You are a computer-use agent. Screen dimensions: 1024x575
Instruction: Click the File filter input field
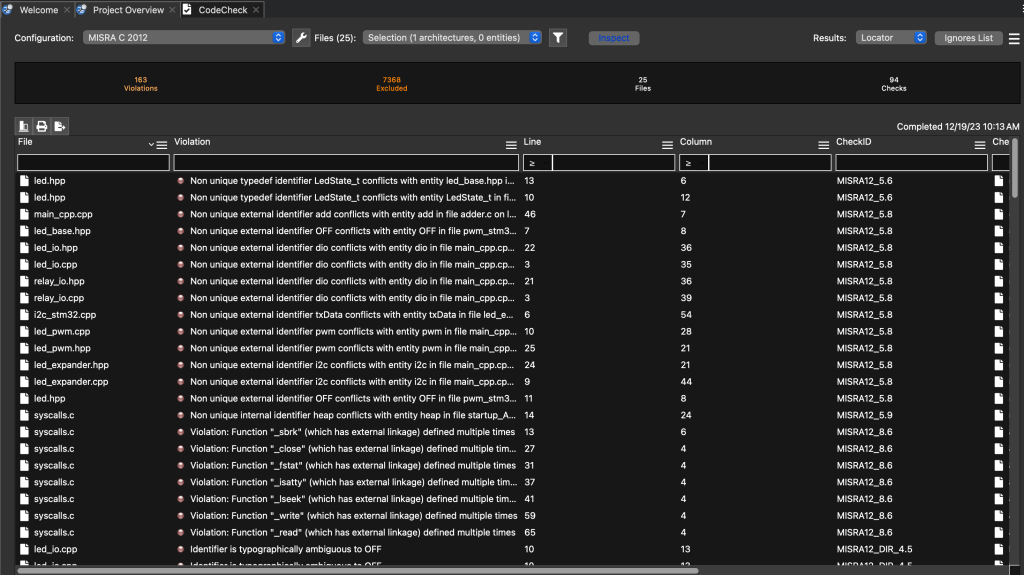[x=93, y=163]
